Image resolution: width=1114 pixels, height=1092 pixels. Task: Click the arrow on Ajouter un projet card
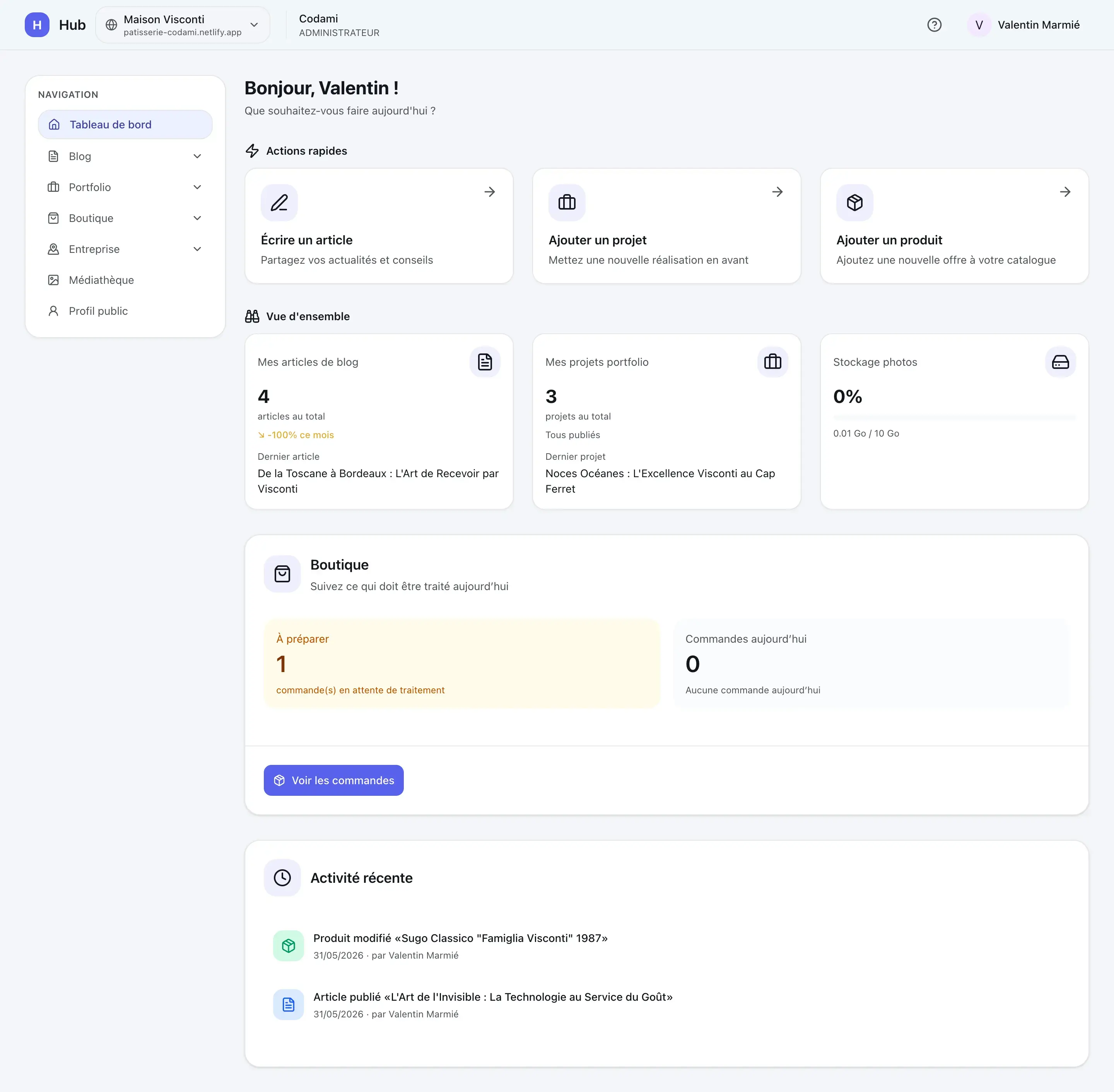pyautogui.click(x=777, y=191)
